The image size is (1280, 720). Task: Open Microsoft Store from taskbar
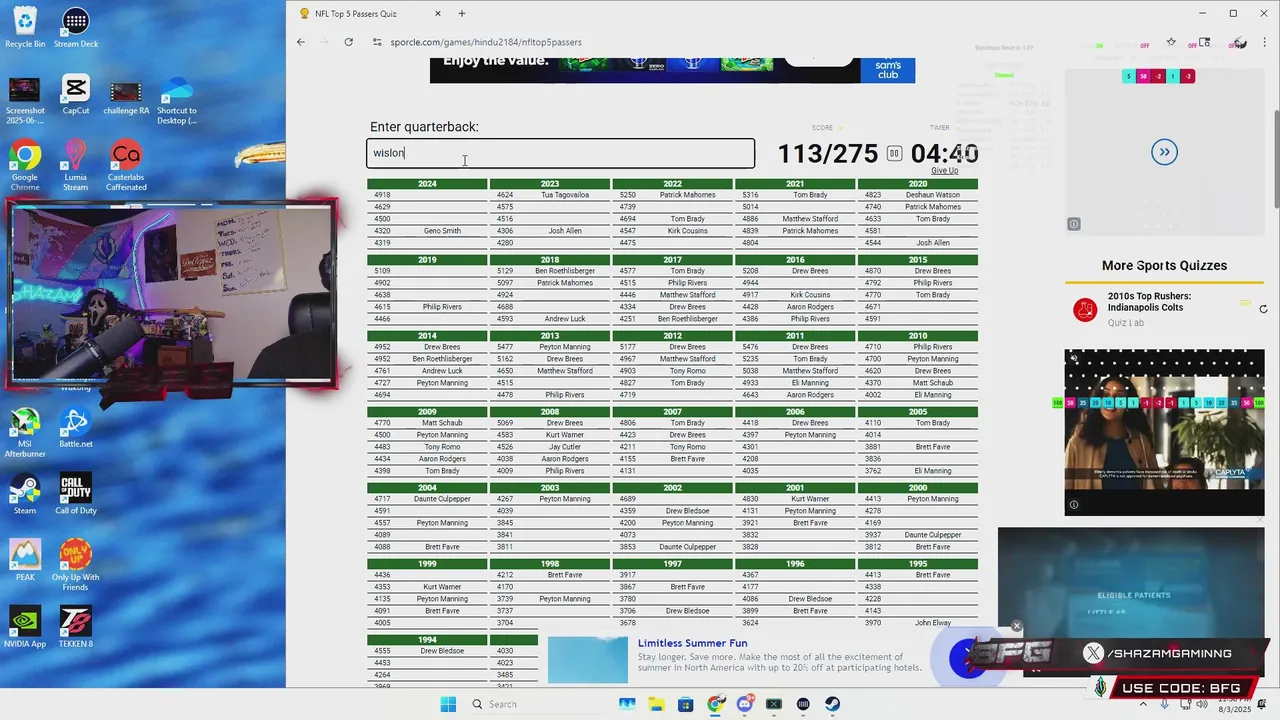tap(685, 704)
